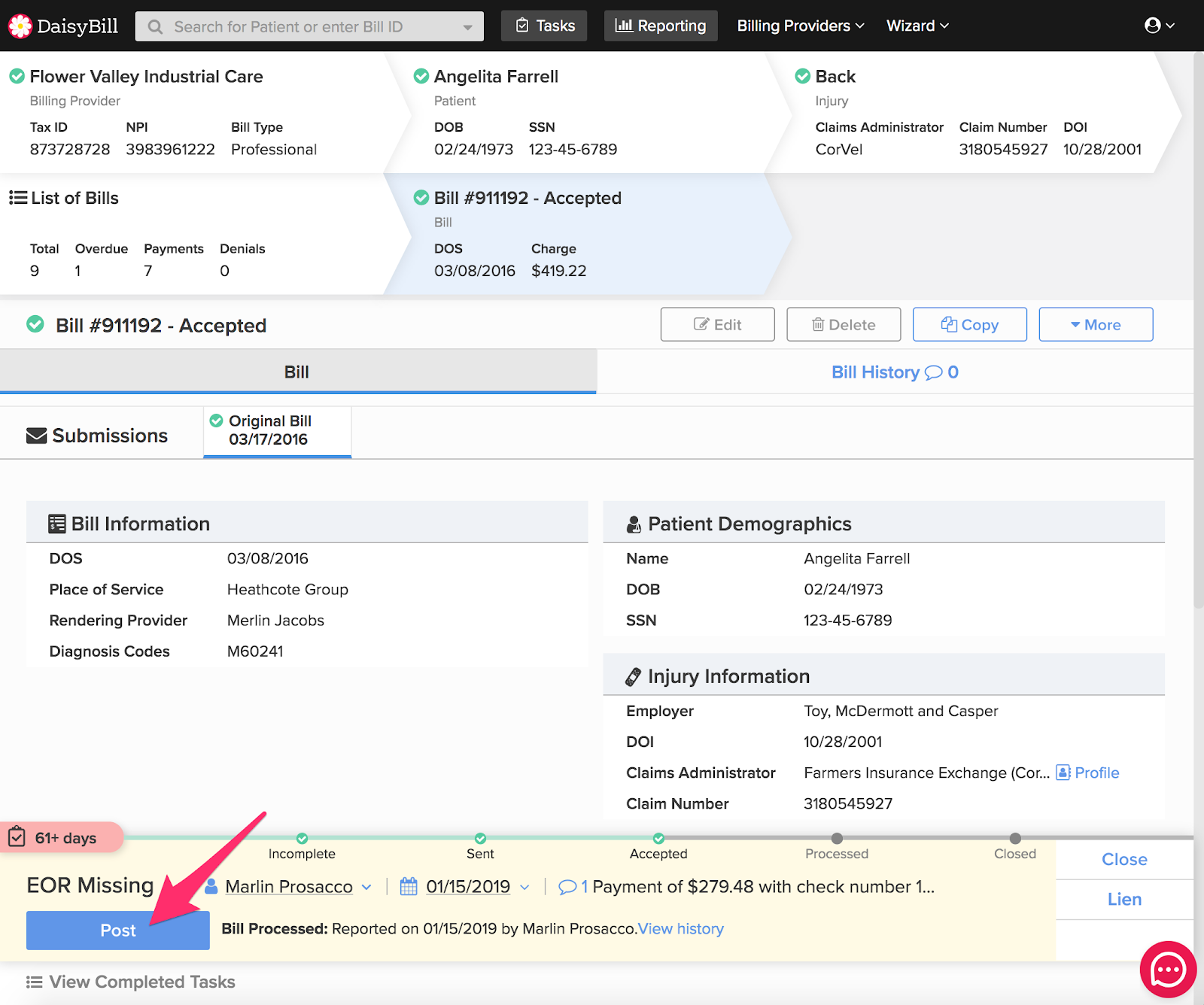Click the Bill History comment bubble icon
The image size is (1204, 1005).
pyautogui.click(x=933, y=372)
